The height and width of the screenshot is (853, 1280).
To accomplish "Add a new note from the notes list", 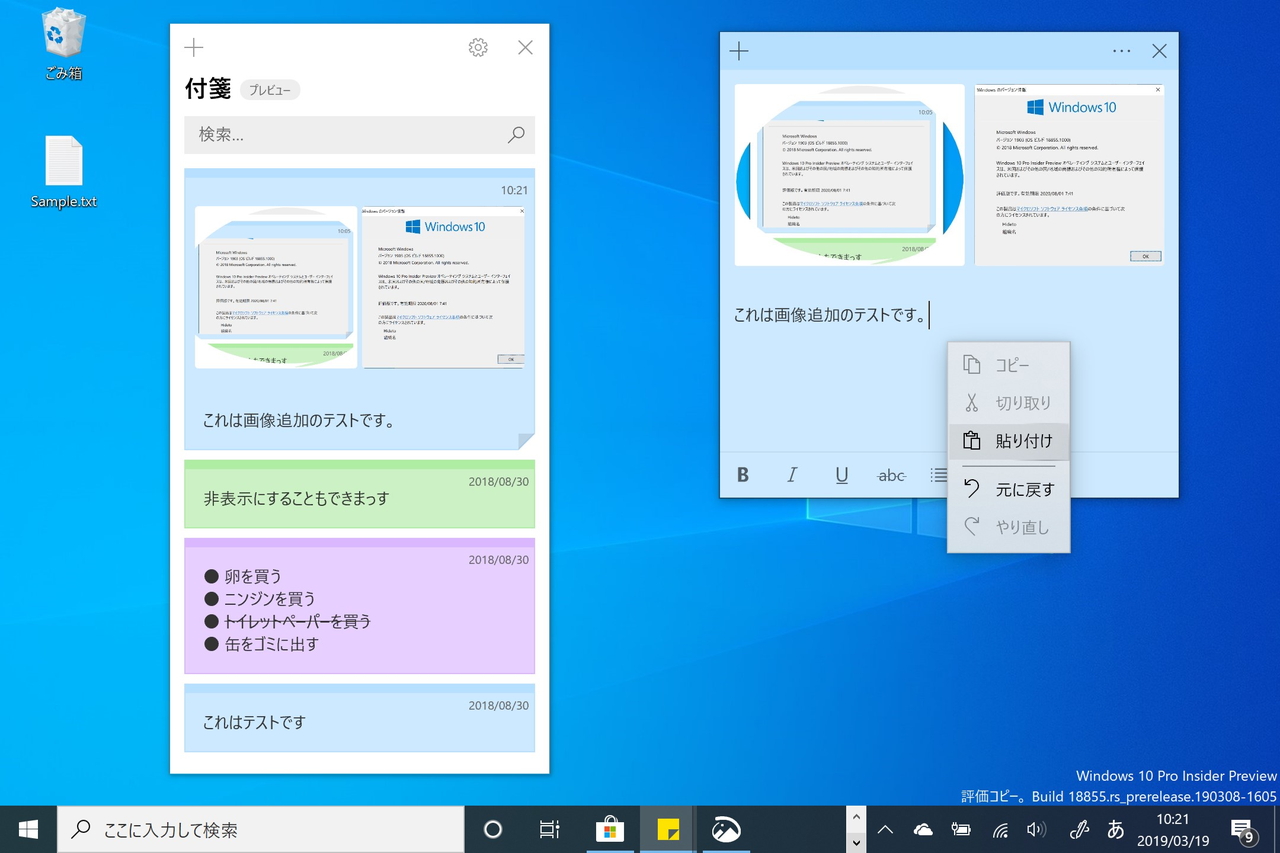I will point(192,47).
